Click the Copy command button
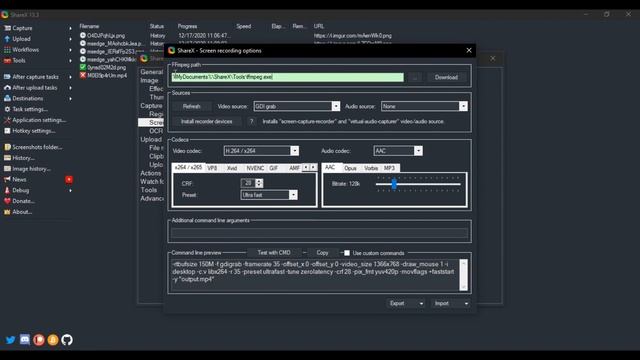The width and height of the screenshot is (640, 360). (x=322, y=253)
